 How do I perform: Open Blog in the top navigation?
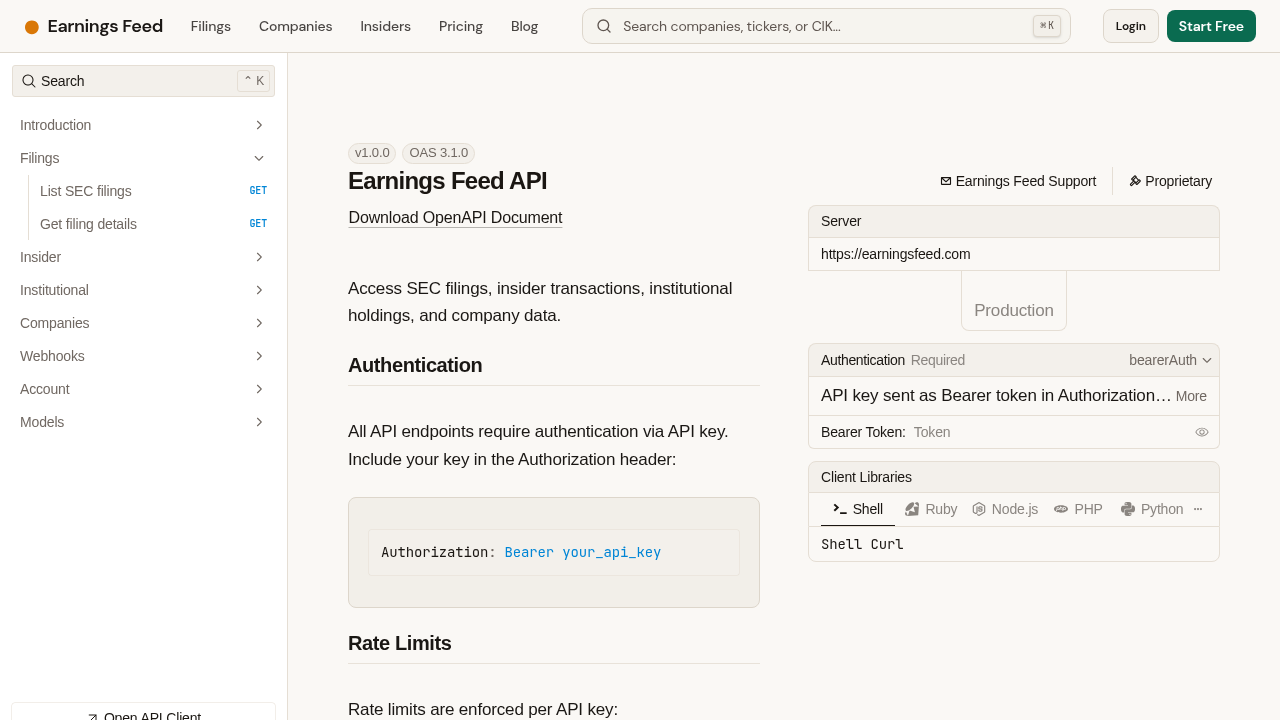(x=524, y=26)
